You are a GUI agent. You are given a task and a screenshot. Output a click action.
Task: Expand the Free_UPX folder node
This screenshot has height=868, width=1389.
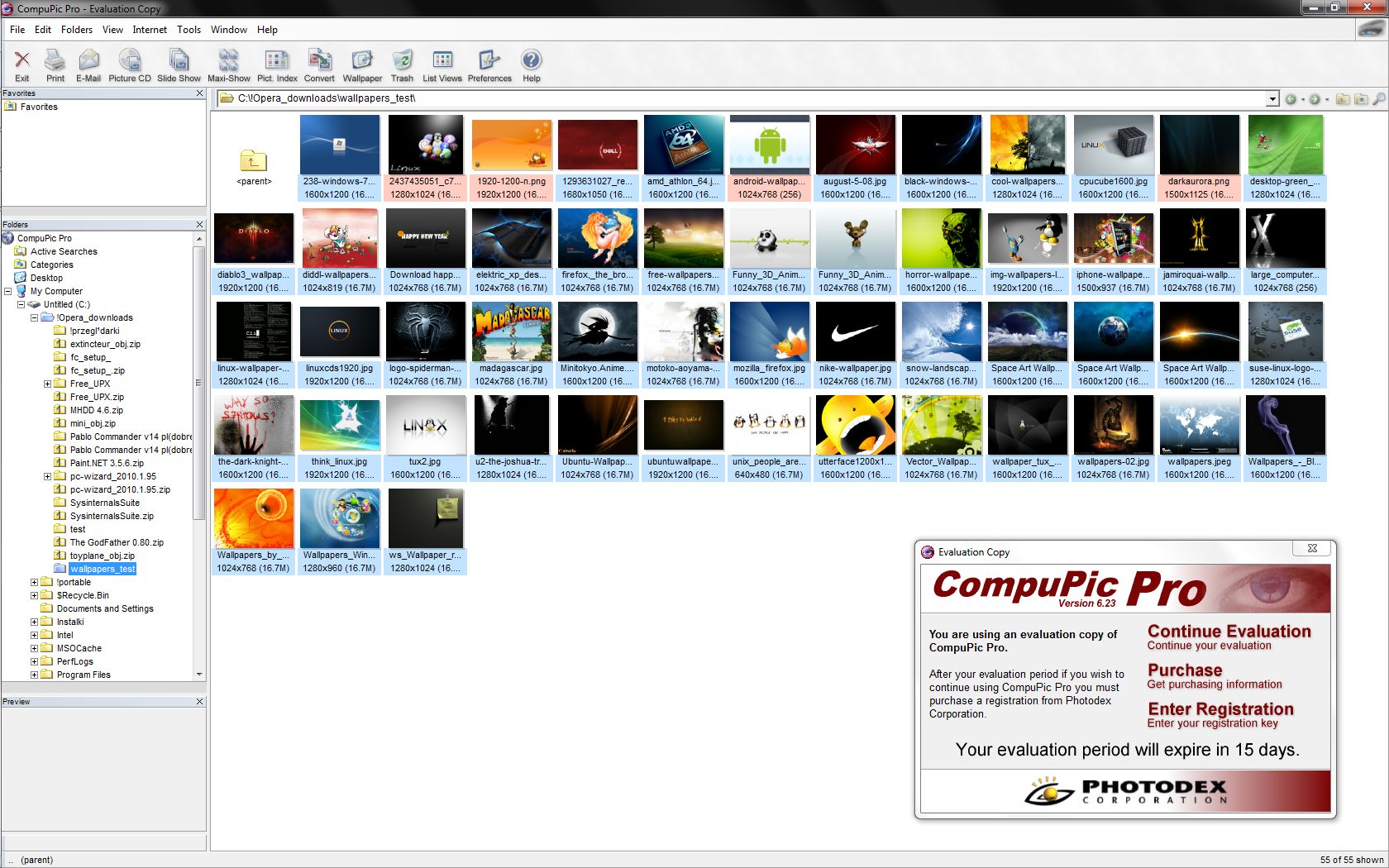[x=47, y=384]
